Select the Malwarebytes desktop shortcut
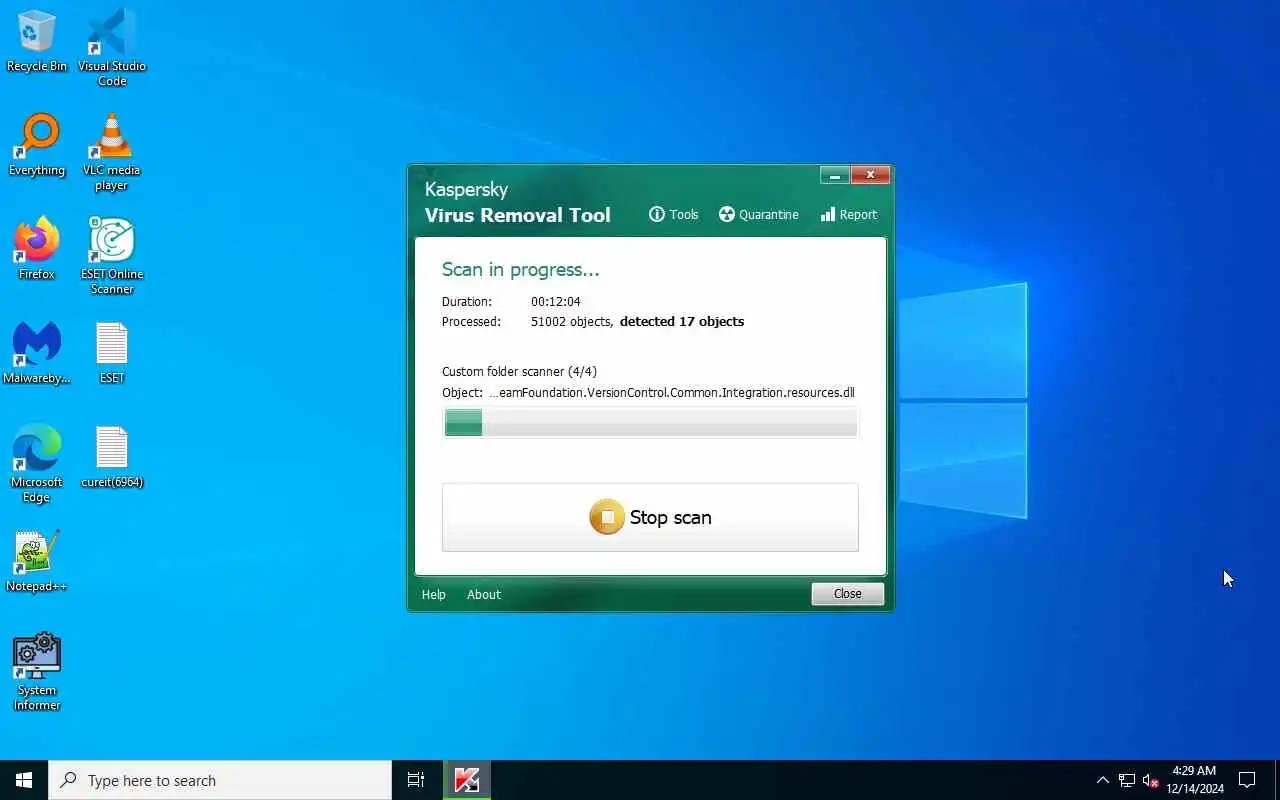This screenshot has width=1280, height=800. [37, 353]
